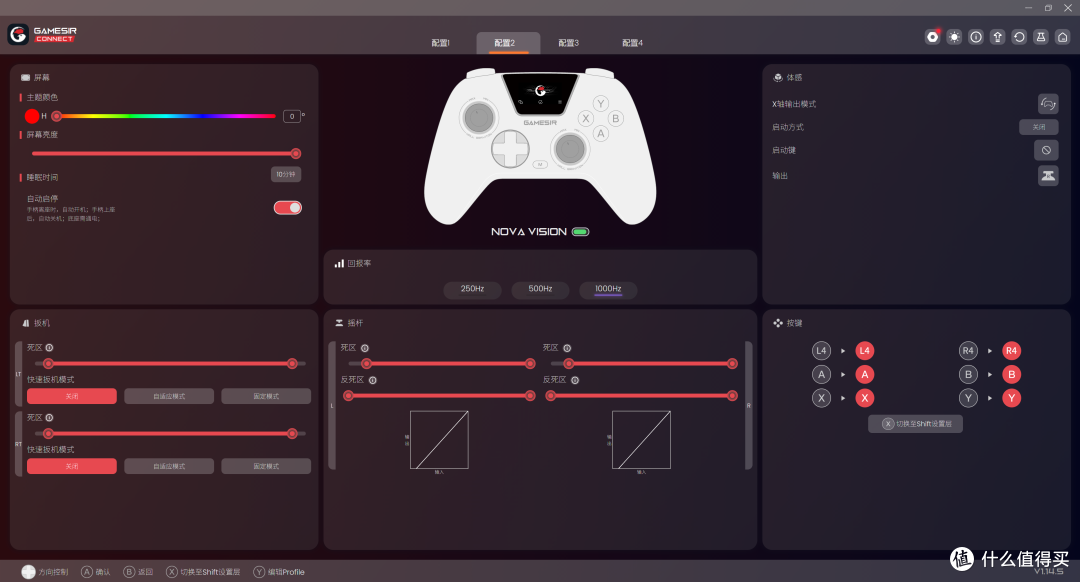Click the left stick response curve graph

coord(439,440)
